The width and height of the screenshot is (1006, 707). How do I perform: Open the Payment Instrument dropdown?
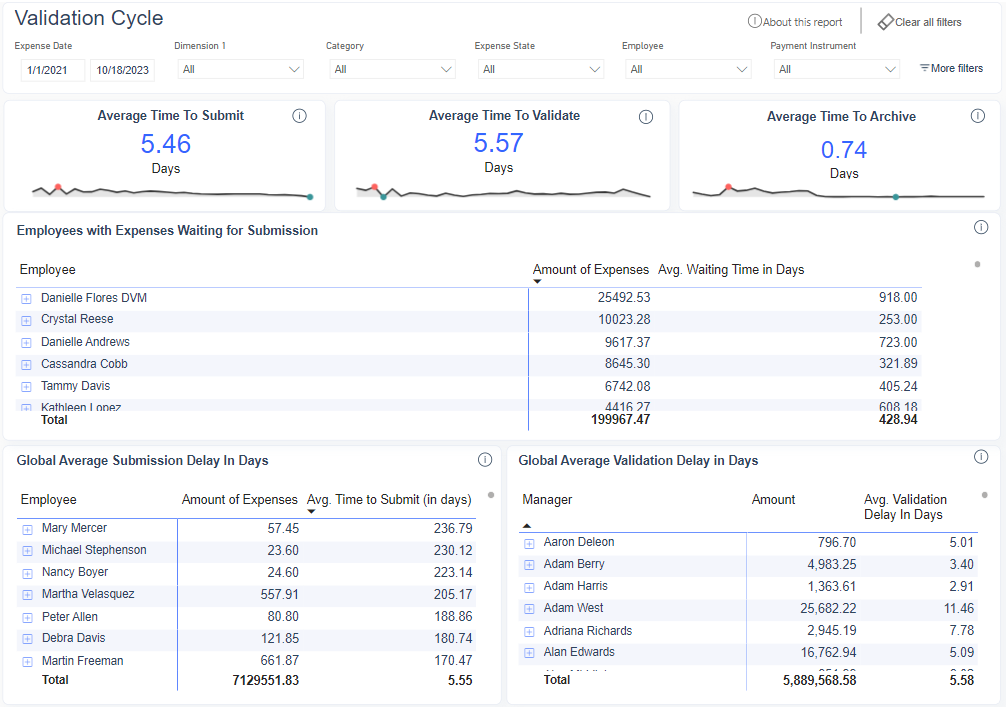[836, 70]
